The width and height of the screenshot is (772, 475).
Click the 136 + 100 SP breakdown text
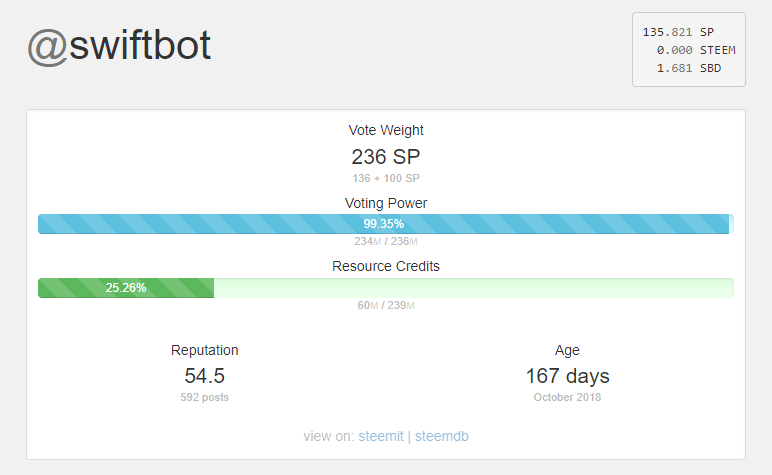pyautogui.click(x=386, y=178)
